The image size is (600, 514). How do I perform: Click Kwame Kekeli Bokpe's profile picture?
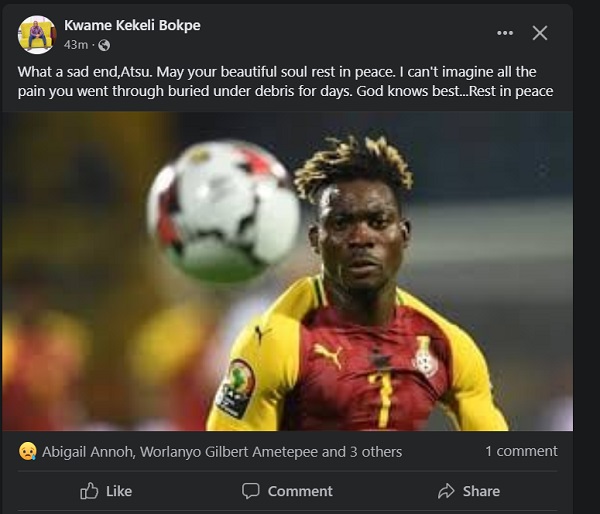coord(37,34)
